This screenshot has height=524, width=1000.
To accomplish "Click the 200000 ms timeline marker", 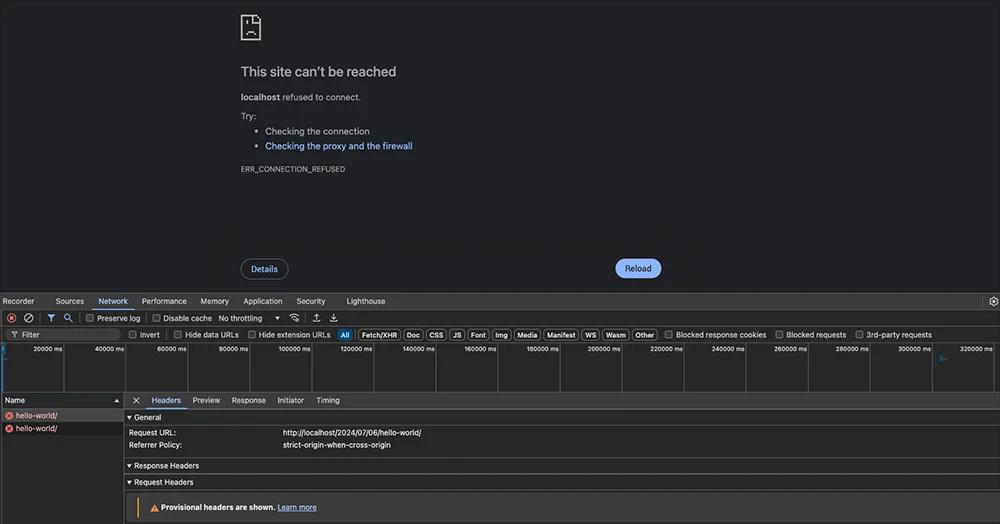I will tap(604, 349).
